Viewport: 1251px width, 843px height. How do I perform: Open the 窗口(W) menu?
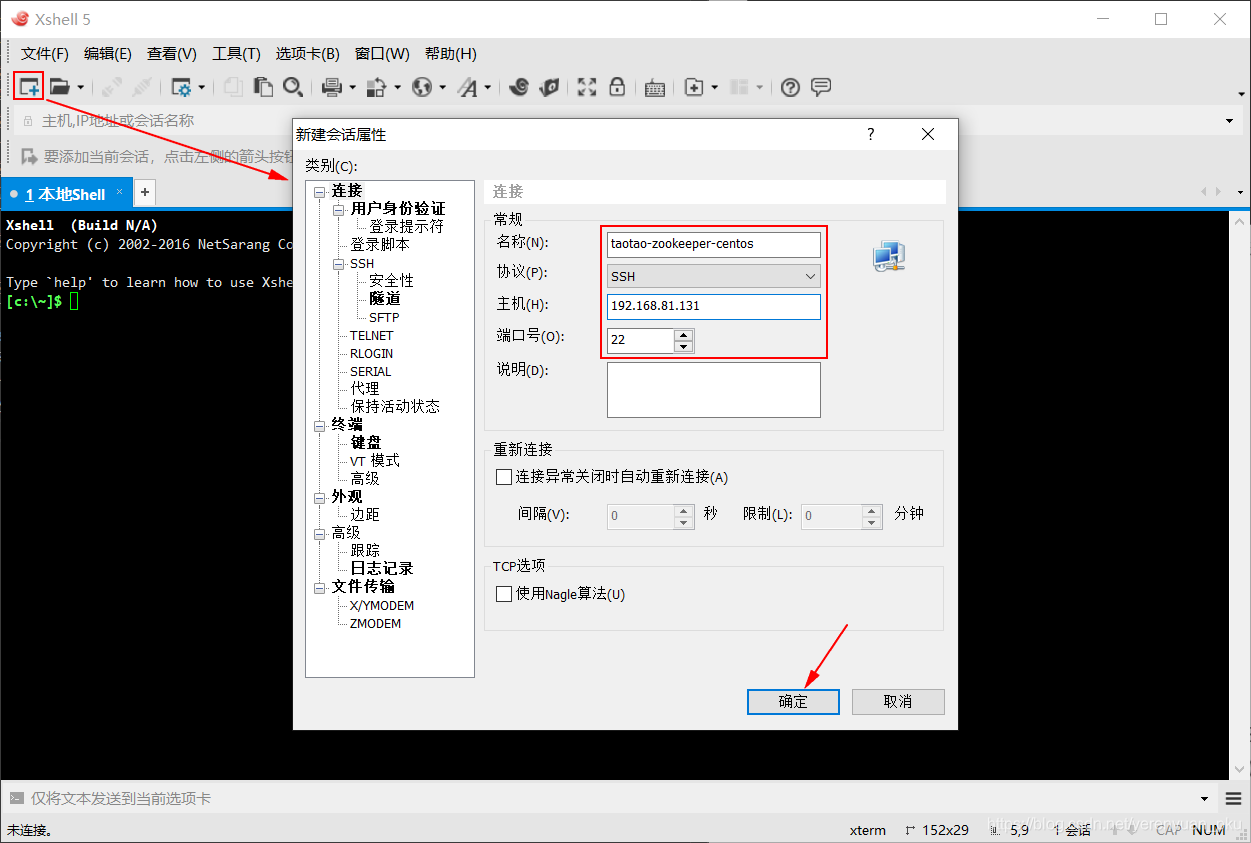(x=382, y=54)
